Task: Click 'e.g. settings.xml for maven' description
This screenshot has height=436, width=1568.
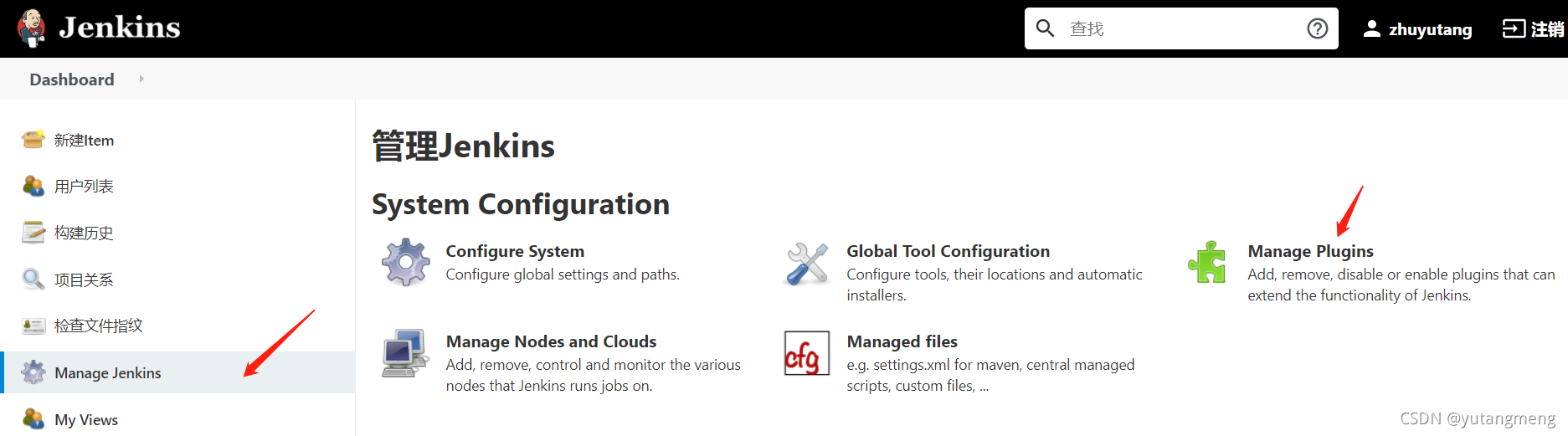Action: point(990,375)
